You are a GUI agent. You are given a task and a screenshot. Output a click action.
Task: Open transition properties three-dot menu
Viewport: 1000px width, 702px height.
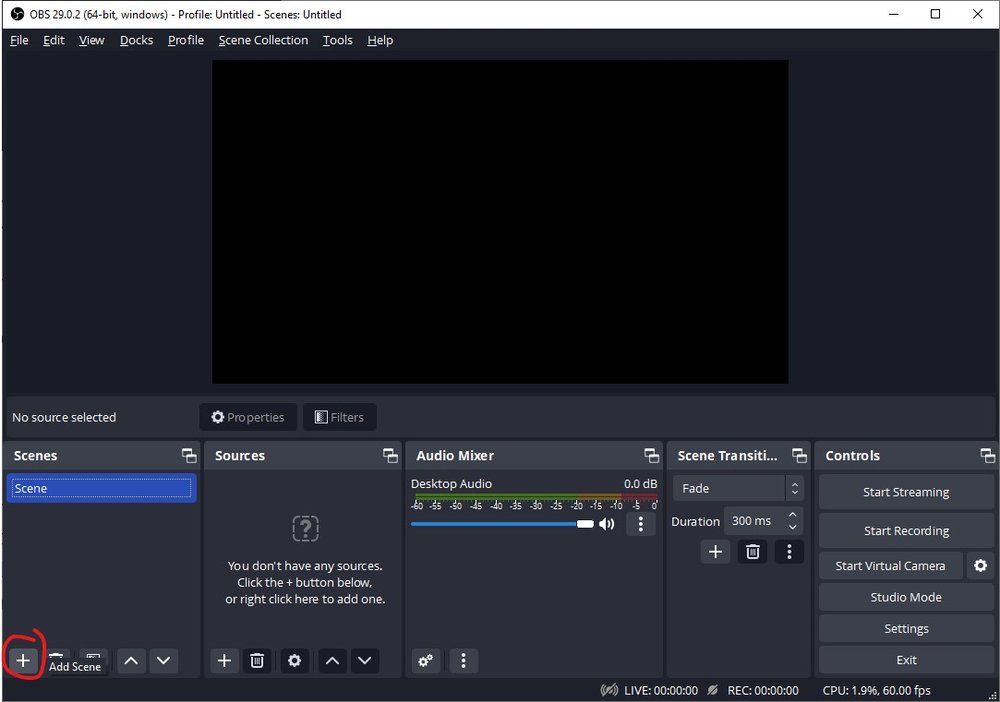[789, 552]
